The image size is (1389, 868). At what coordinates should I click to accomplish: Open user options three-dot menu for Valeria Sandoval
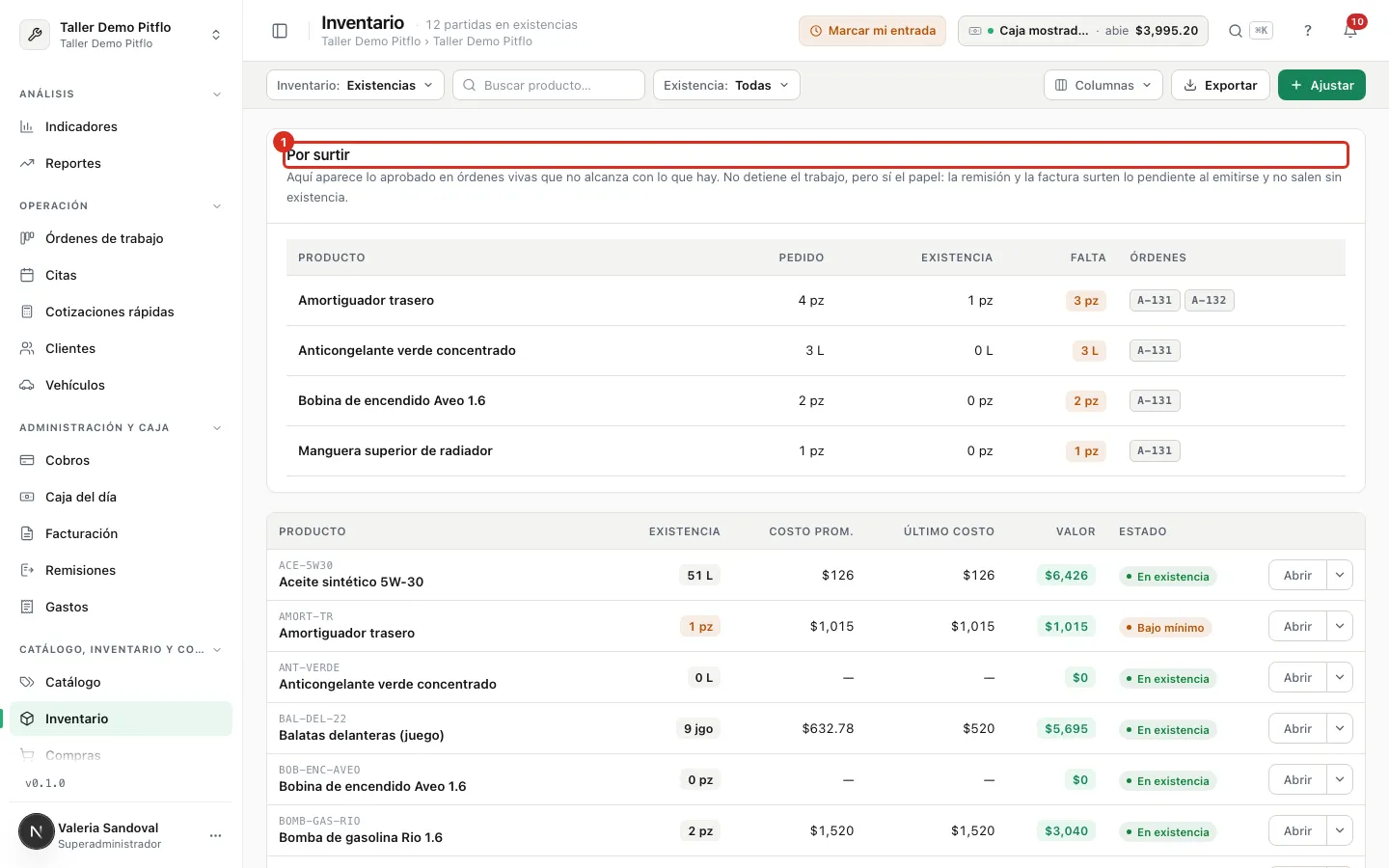215,835
